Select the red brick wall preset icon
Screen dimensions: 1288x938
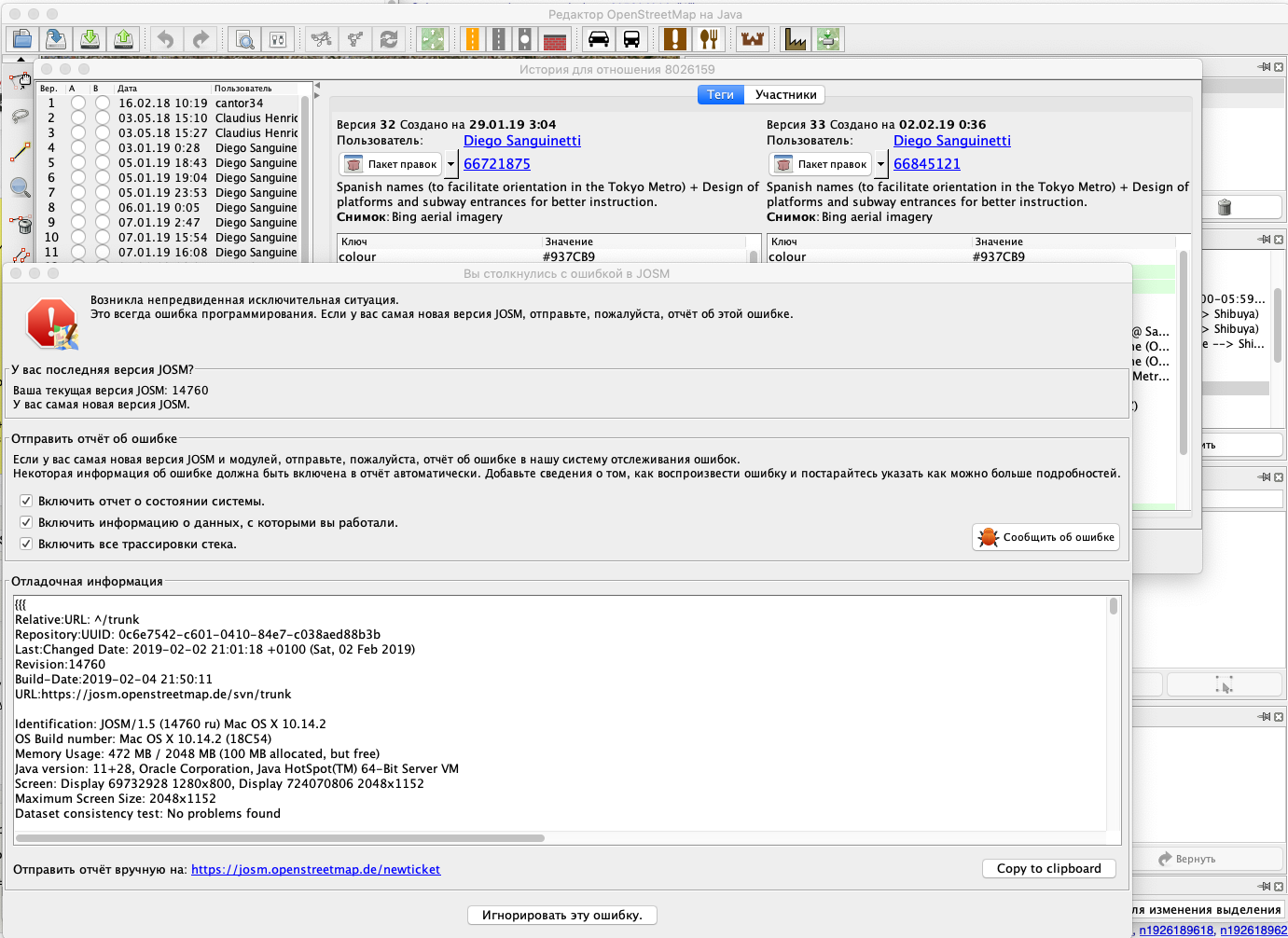coord(555,39)
